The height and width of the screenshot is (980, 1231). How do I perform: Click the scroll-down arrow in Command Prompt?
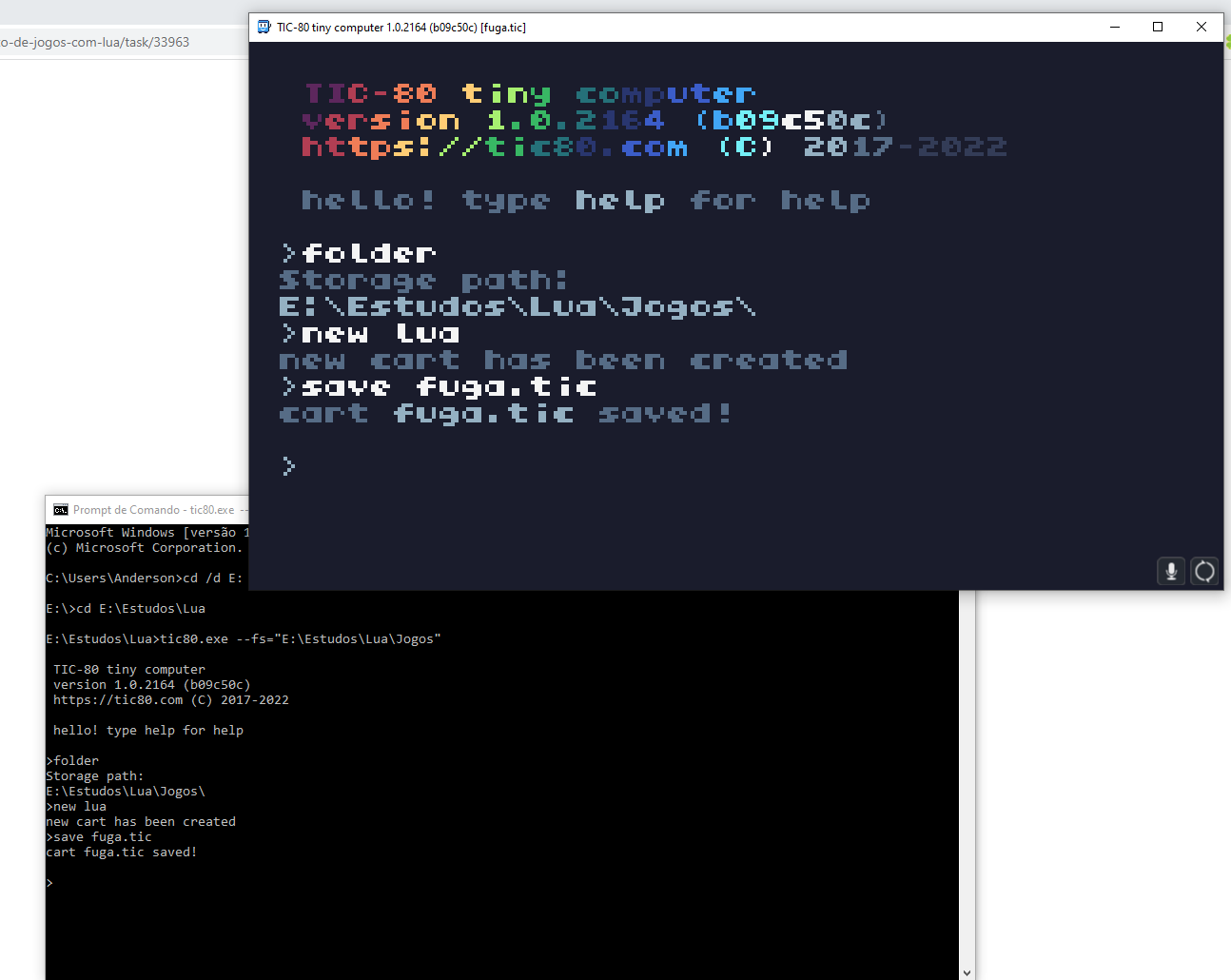(x=967, y=972)
